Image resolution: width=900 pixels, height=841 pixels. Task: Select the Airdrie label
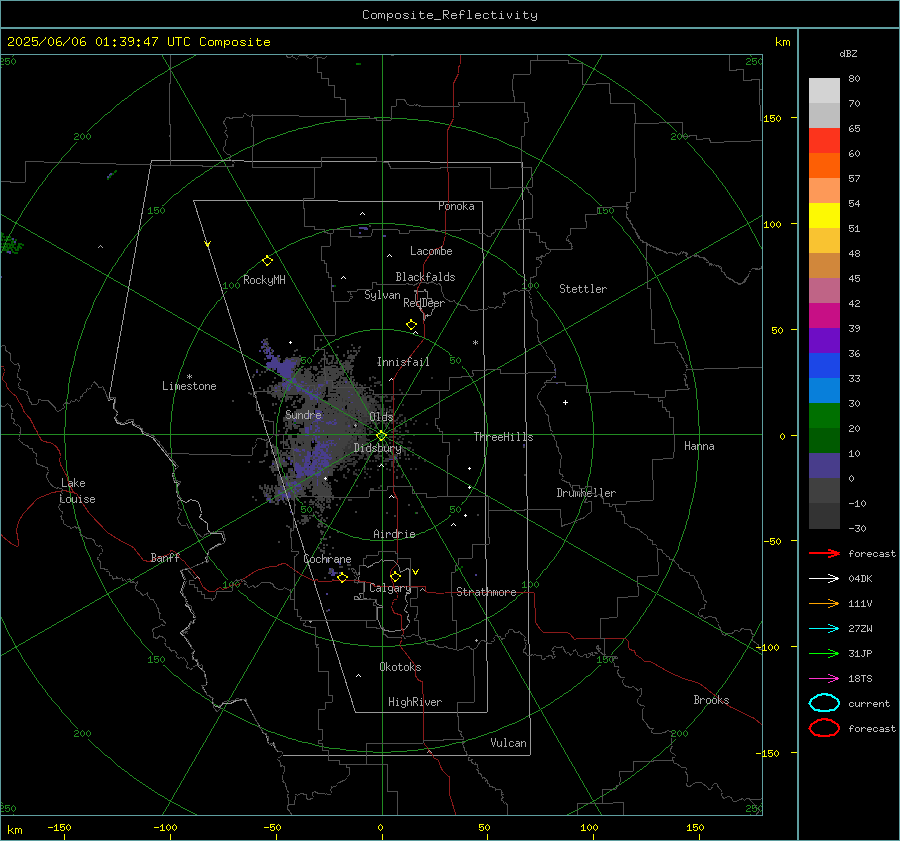coord(394,534)
